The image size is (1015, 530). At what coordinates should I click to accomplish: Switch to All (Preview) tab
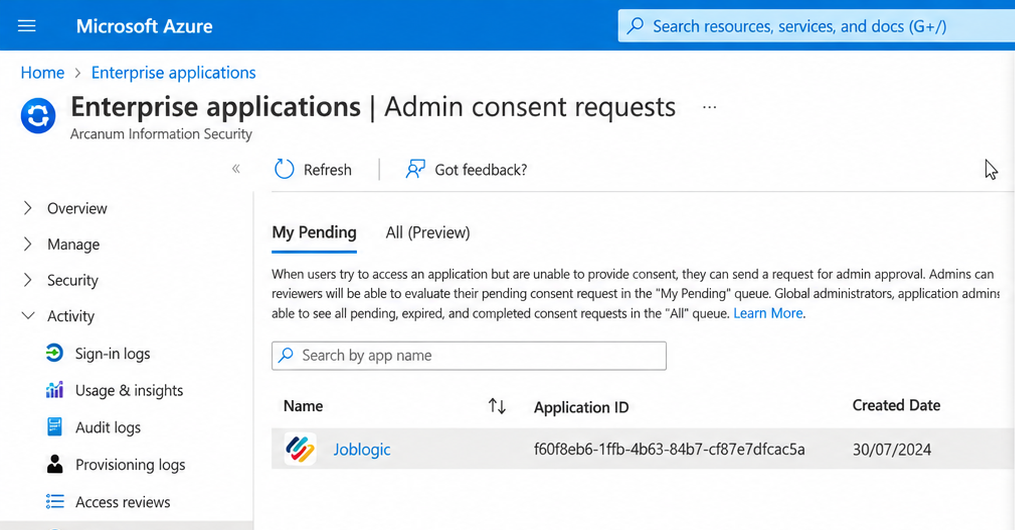pos(428,232)
